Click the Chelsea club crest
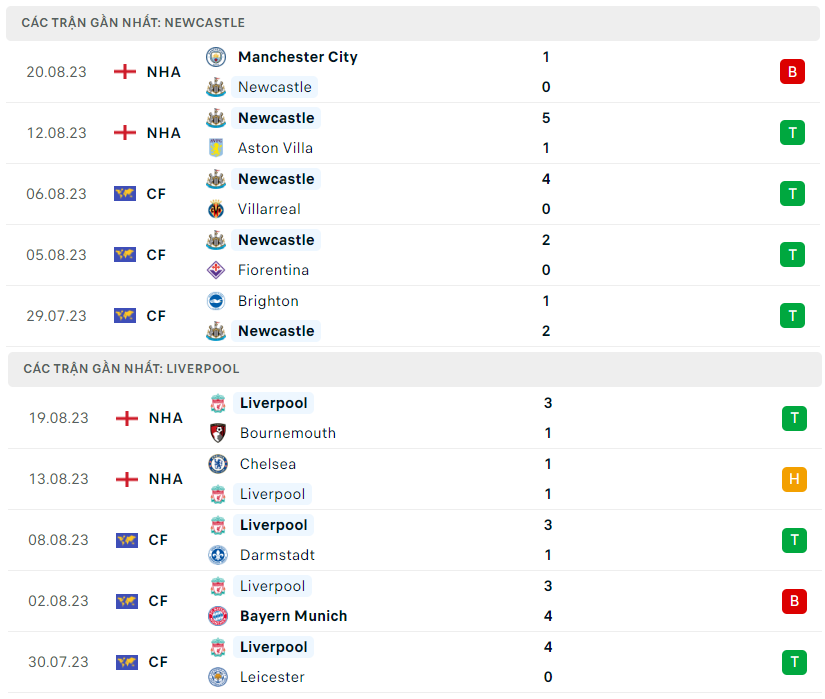This screenshot has height=699, width=825. 218,464
